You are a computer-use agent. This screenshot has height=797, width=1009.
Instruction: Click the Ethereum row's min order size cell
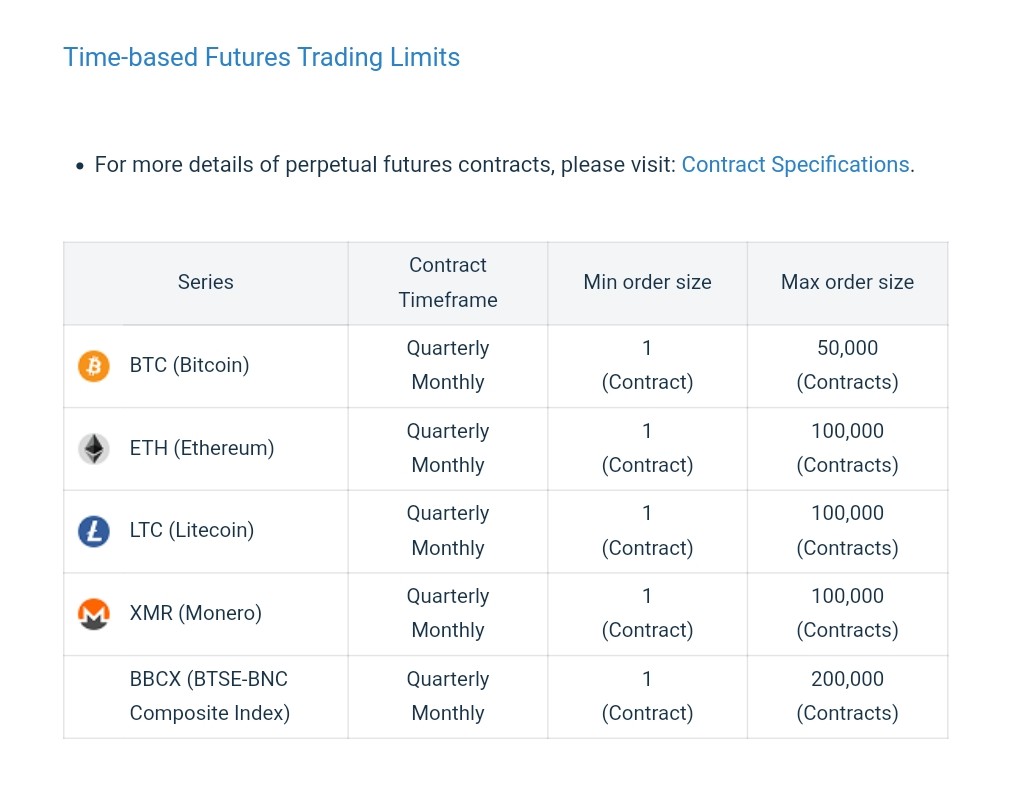[x=647, y=449]
